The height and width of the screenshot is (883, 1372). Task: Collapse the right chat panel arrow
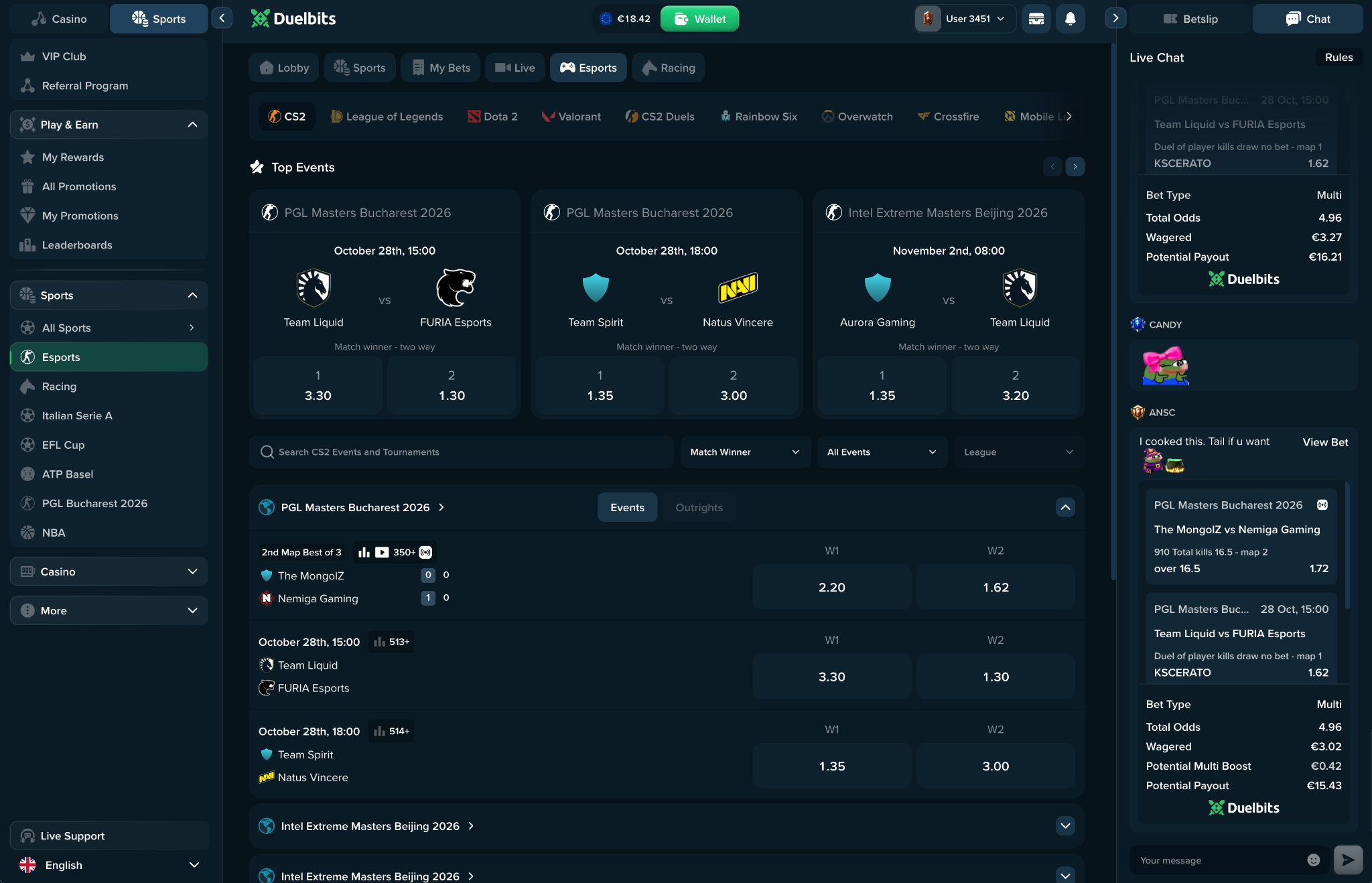tap(1115, 18)
